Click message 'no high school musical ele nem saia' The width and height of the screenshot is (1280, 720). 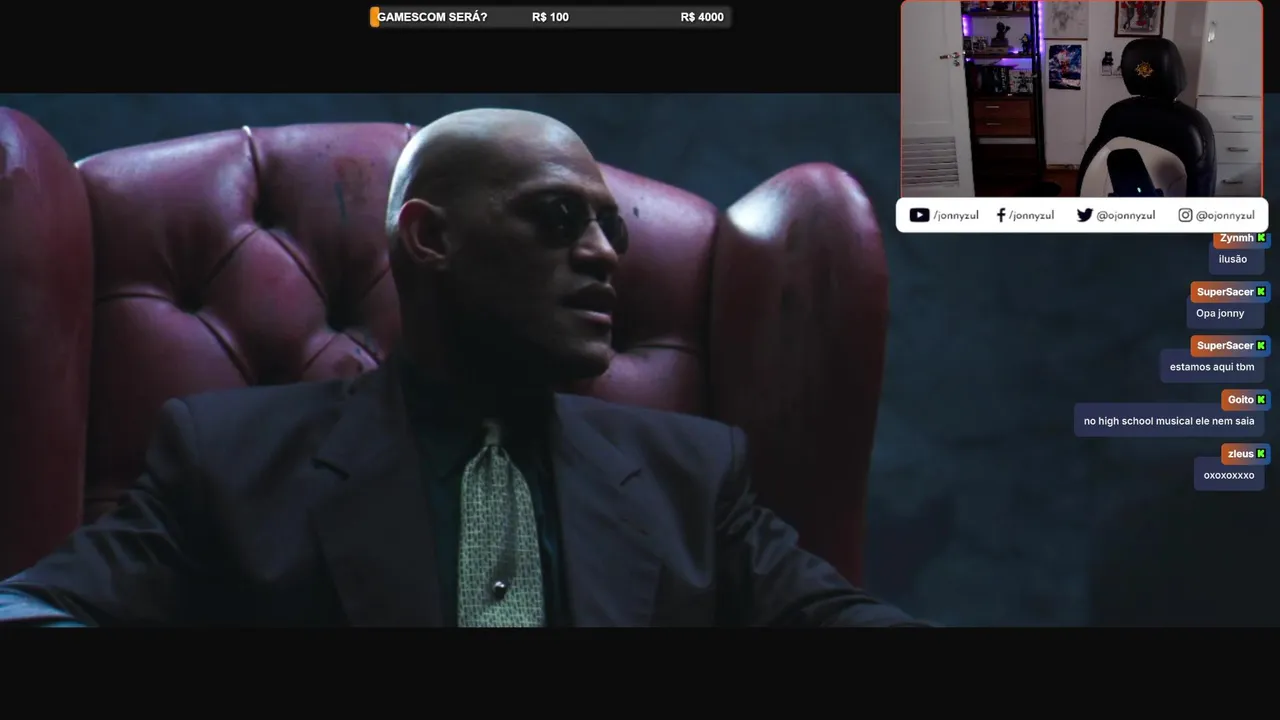pyautogui.click(x=1169, y=421)
